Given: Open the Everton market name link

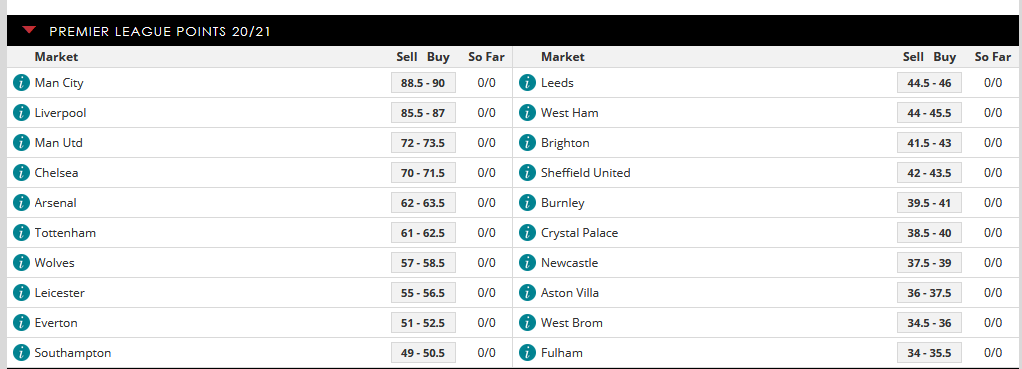Looking at the screenshot, I should point(56,323).
